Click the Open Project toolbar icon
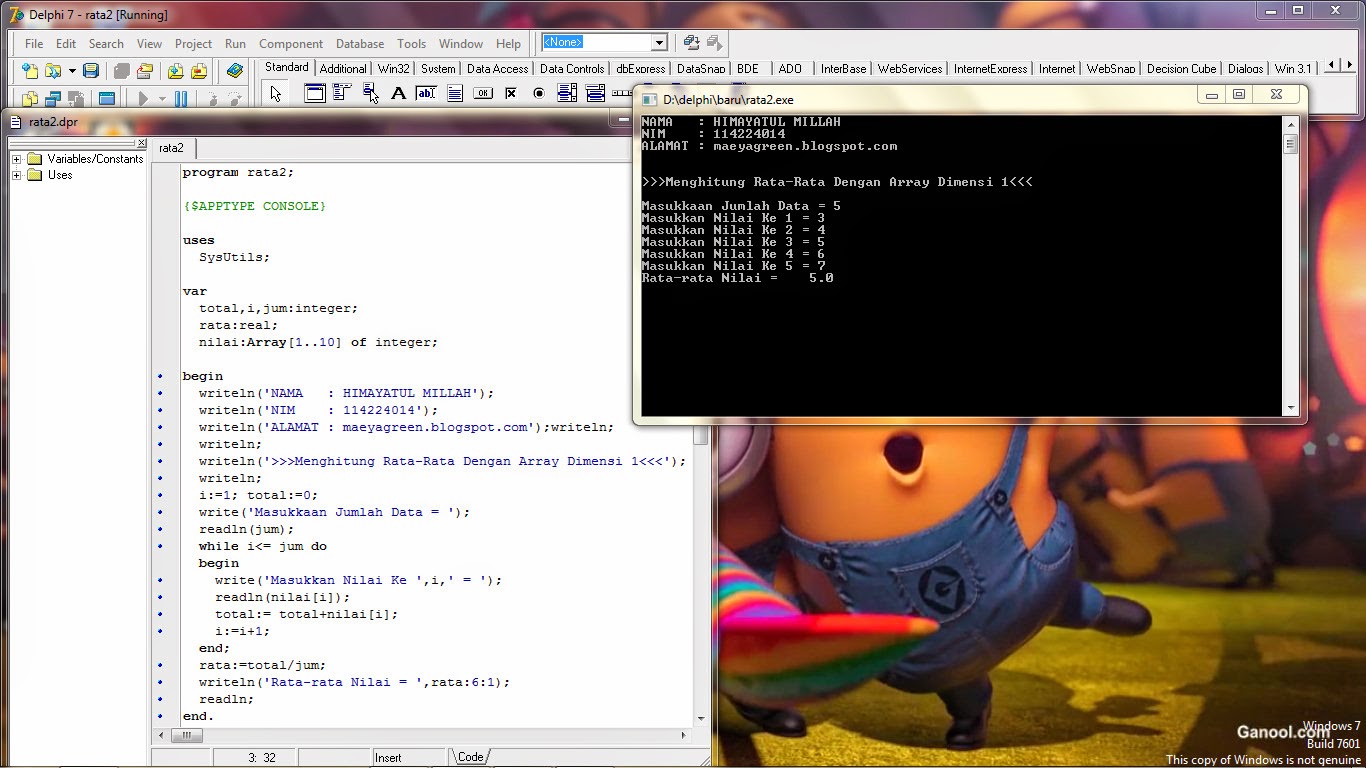1366x768 pixels. tap(145, 71)
